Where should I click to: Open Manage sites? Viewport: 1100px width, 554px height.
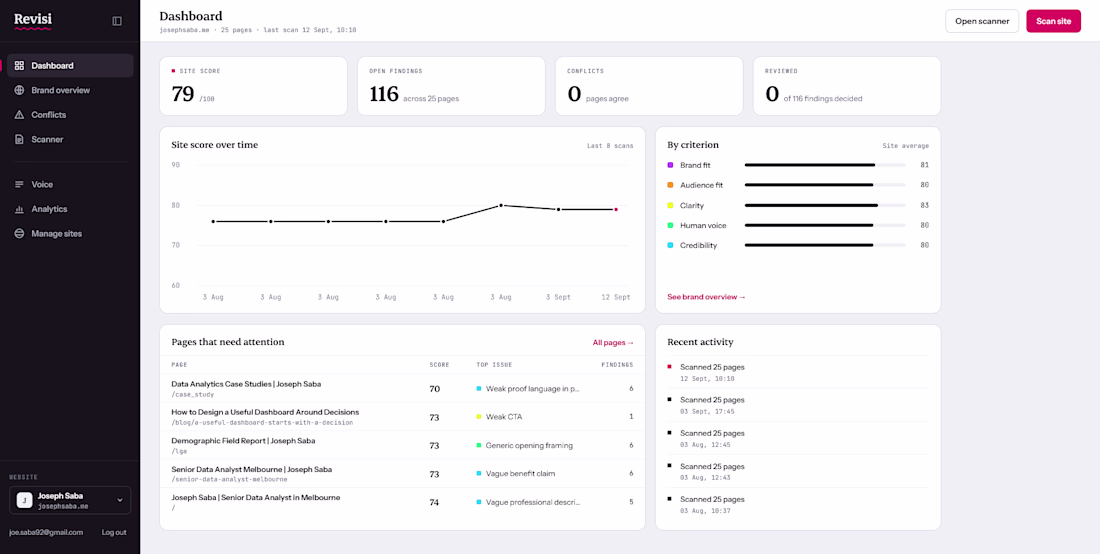tap(70, 234)
